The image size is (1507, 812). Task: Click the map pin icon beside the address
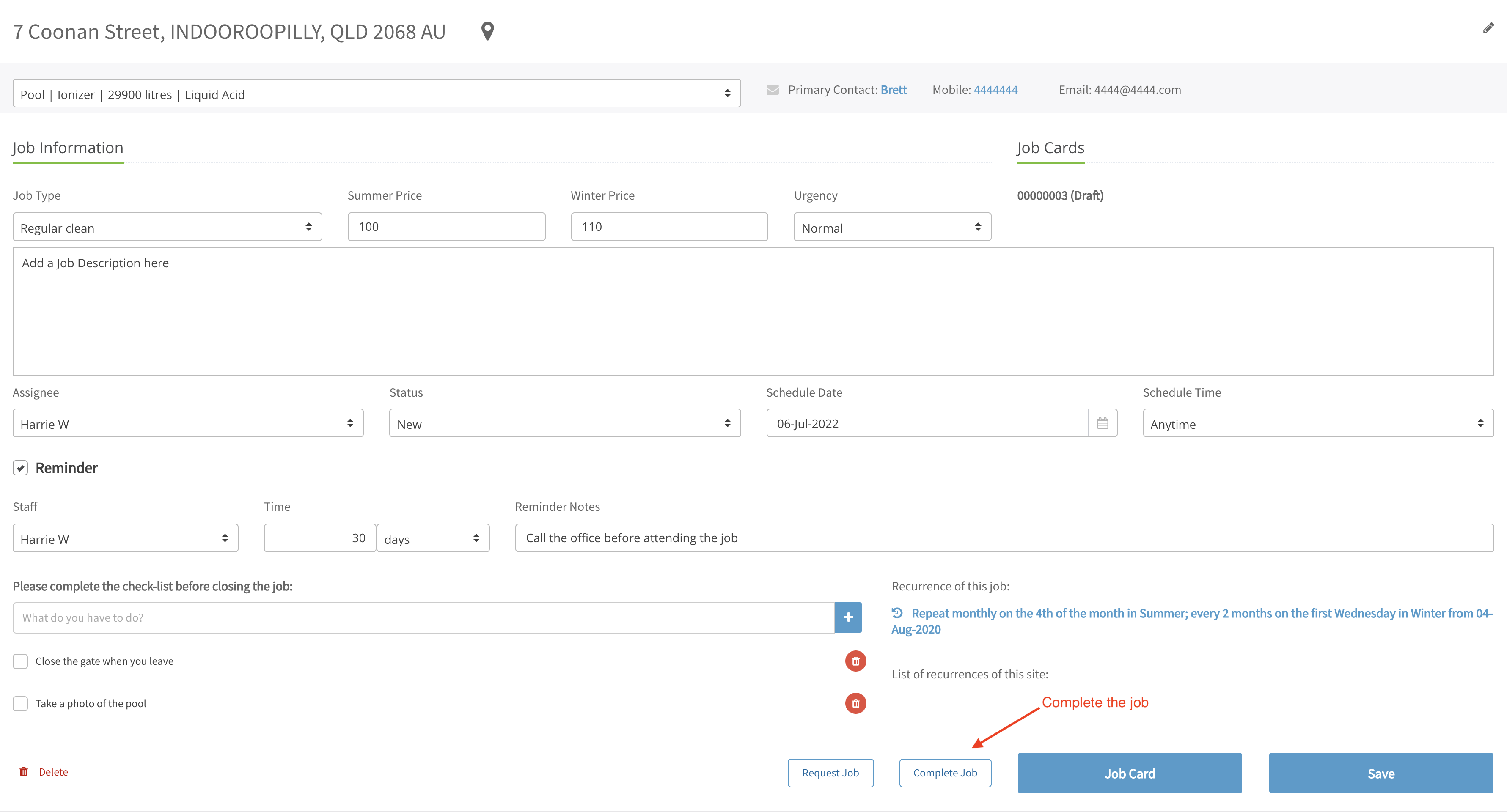point(487,31)
